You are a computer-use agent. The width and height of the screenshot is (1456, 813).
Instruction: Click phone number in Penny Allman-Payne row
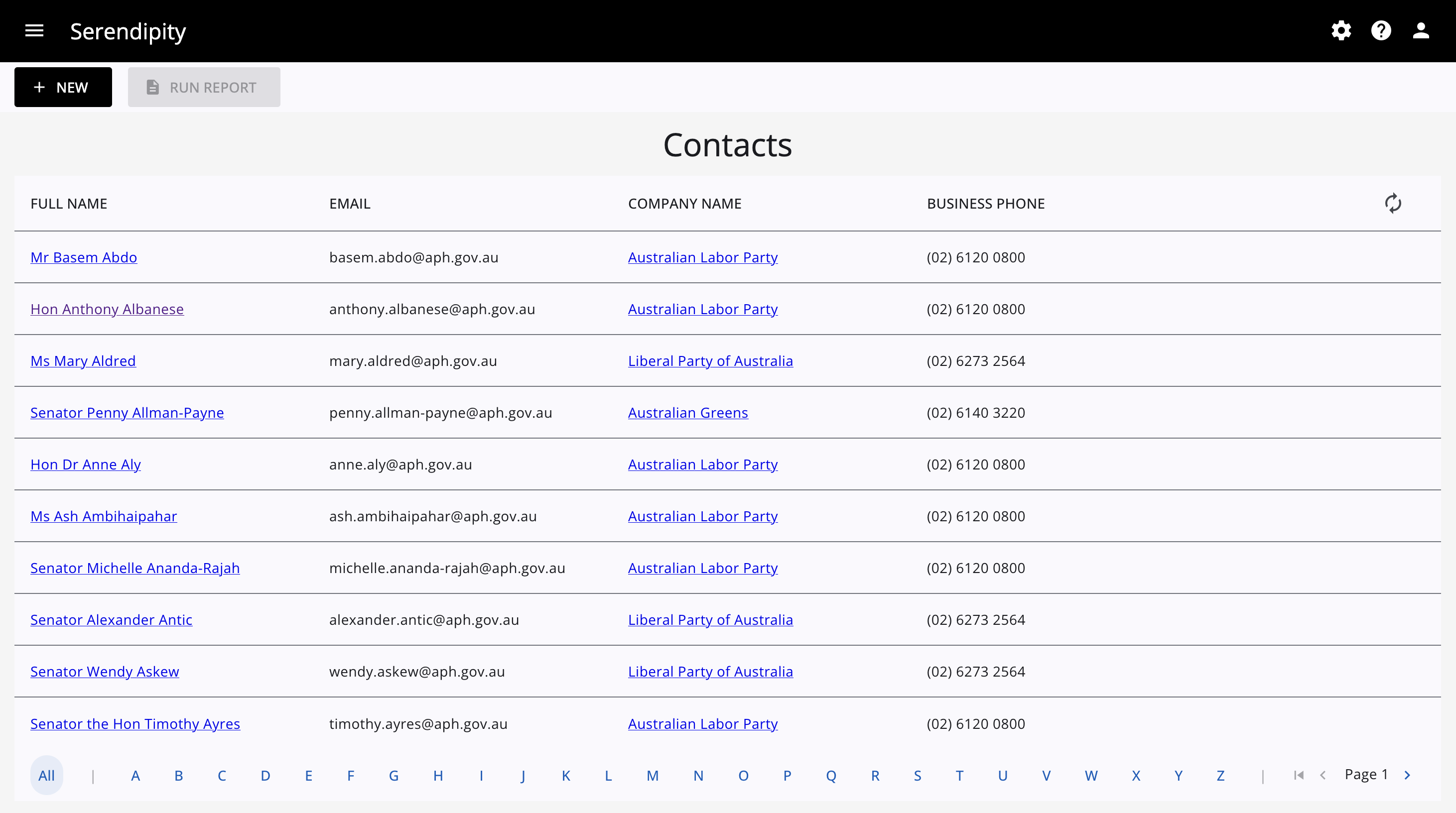(x=976, y=412)
